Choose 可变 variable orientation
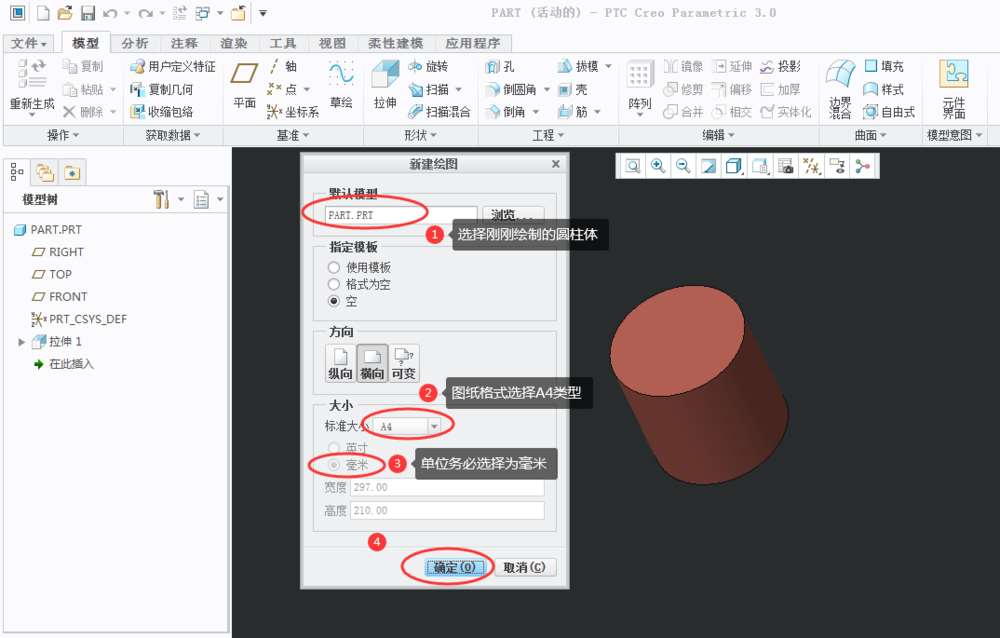Image resolution: width=1000 pixels, height=638 pixels. (403, 363)
